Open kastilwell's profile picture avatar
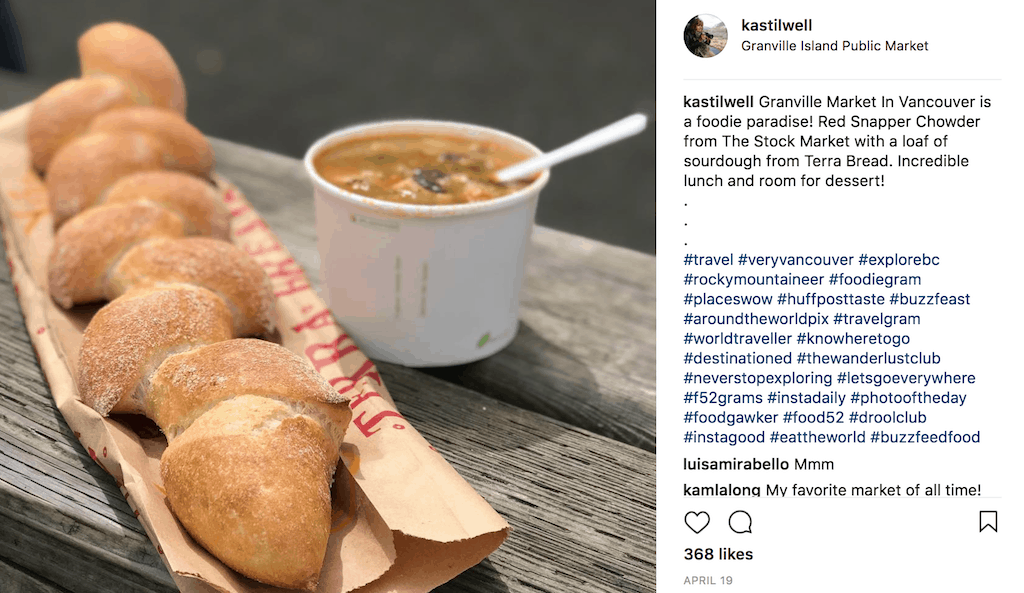Image resolution: width=1024 pixels, height=593 pixels. pos(705,36)
